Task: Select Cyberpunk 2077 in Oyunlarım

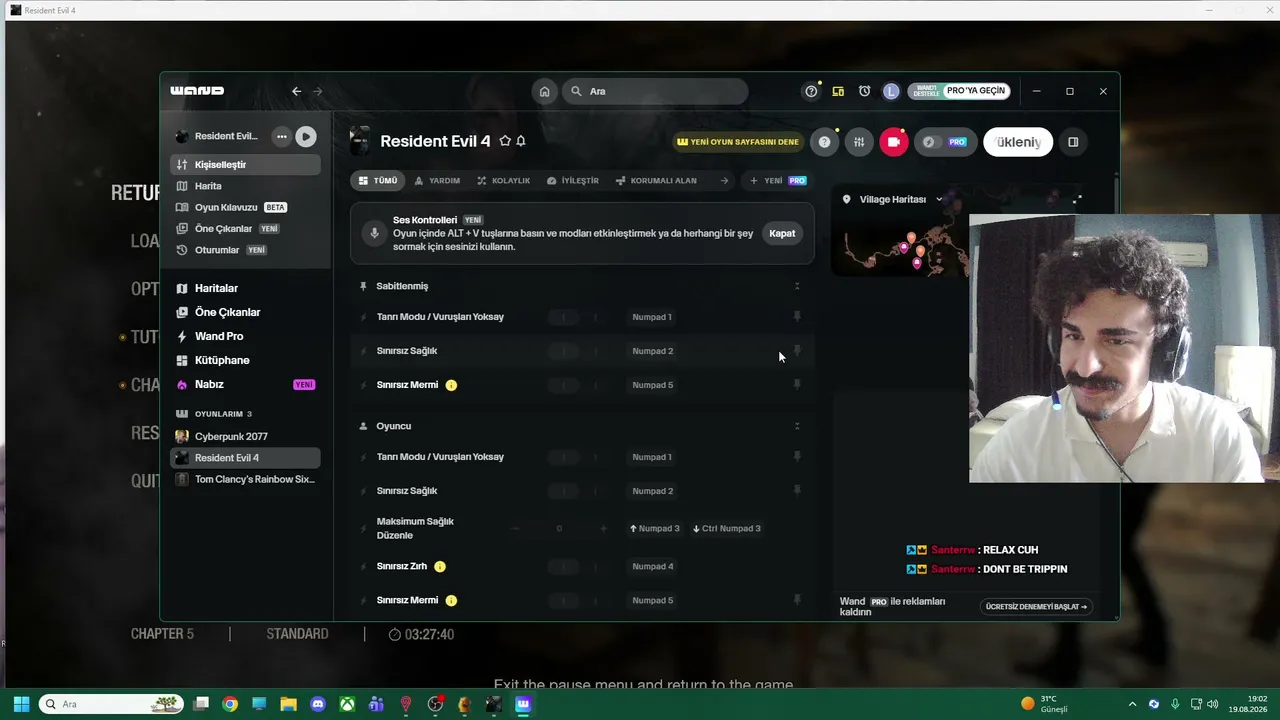Action: [246, 436]
